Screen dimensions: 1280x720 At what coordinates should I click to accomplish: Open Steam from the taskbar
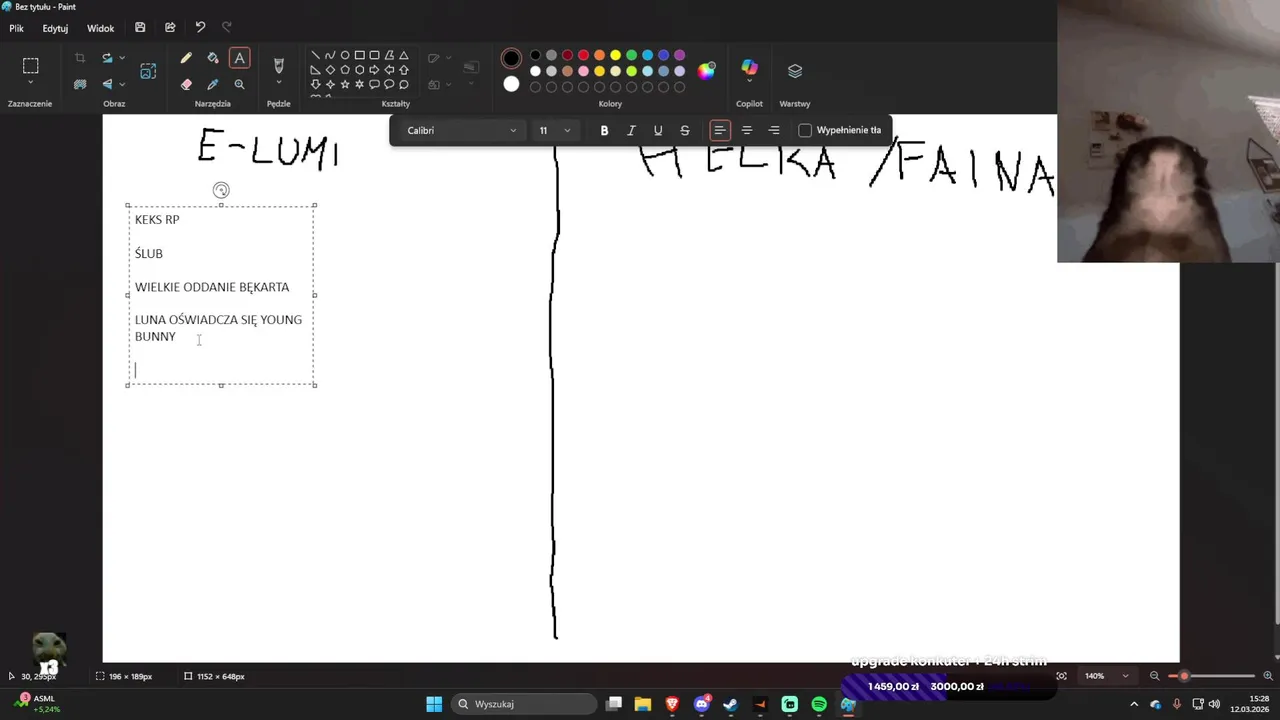pos(730,704)
